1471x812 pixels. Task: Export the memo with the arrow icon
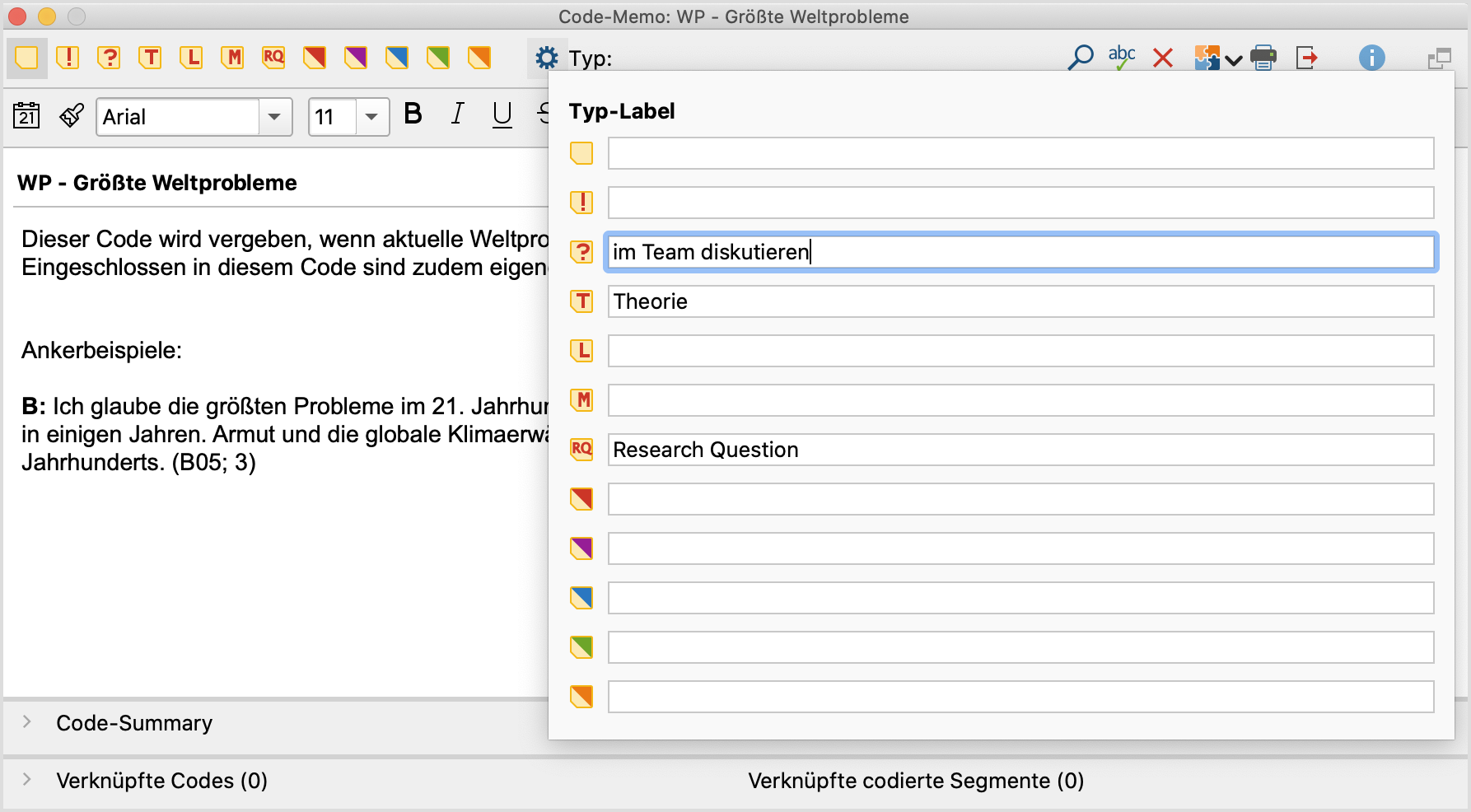pos(1307,58)
